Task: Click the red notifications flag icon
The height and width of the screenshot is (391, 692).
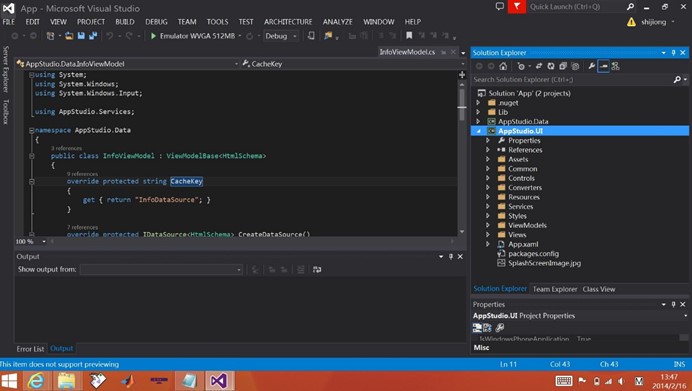Action: (x=517, y=7)
